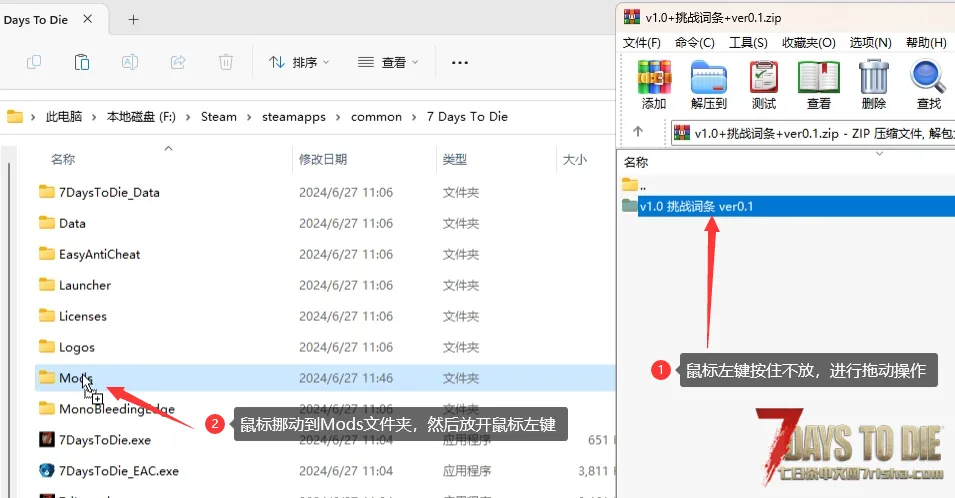
Task: Click the Licenses folder icon
Action: pyautogui.click(x=46, y=315)
